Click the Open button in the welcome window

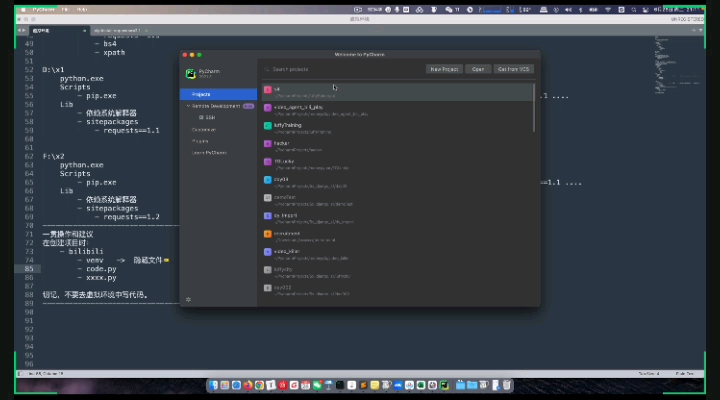pyautogui.click(x=478, y=69)
